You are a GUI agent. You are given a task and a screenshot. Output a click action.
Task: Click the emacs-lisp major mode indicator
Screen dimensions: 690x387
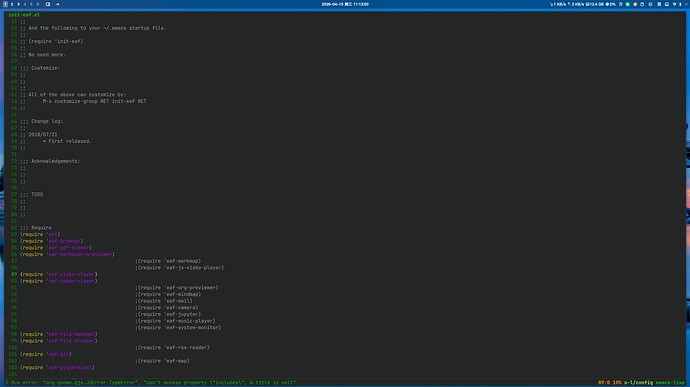(x=670, y=383)
